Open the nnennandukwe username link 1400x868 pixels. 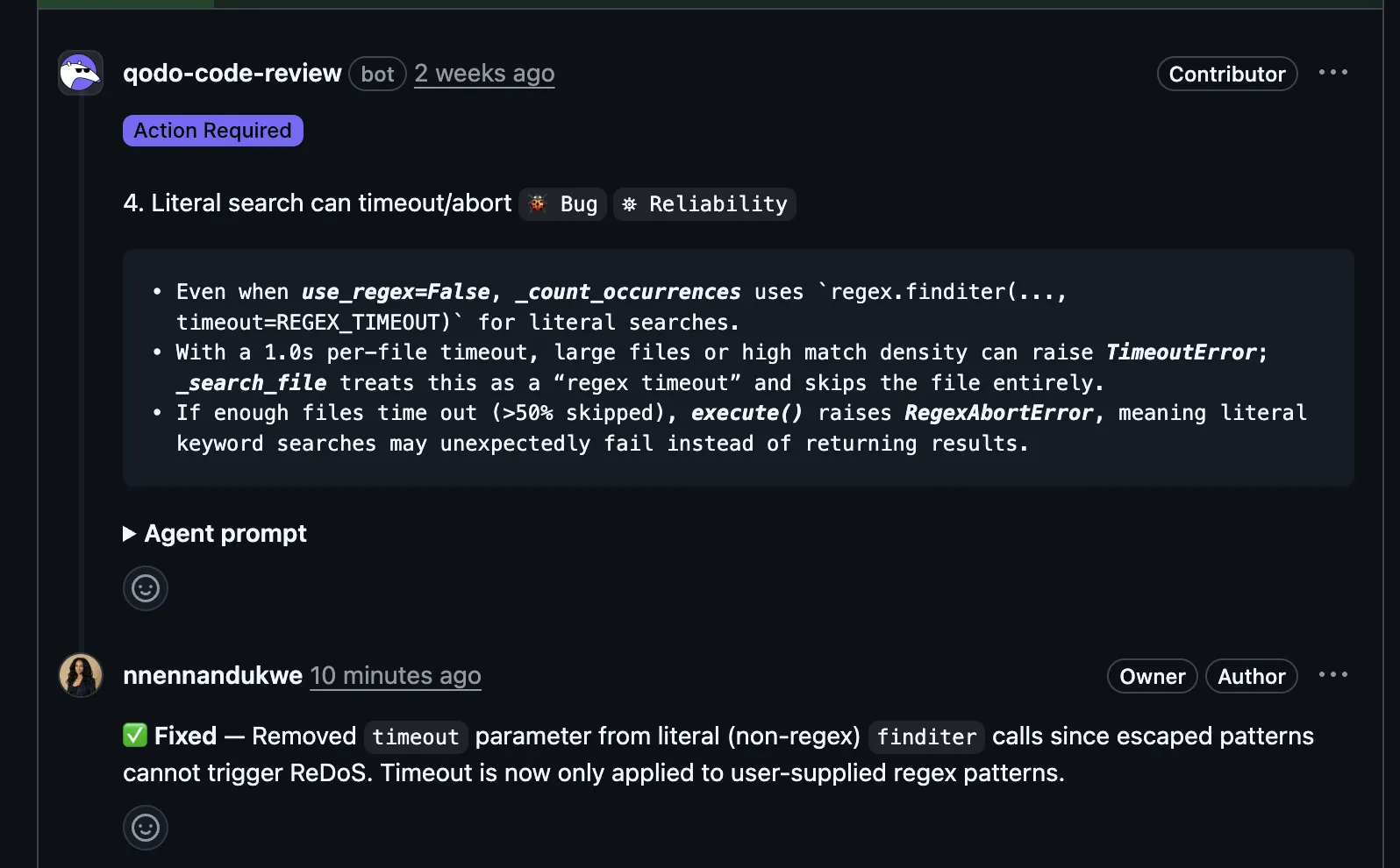pos(212,676)
